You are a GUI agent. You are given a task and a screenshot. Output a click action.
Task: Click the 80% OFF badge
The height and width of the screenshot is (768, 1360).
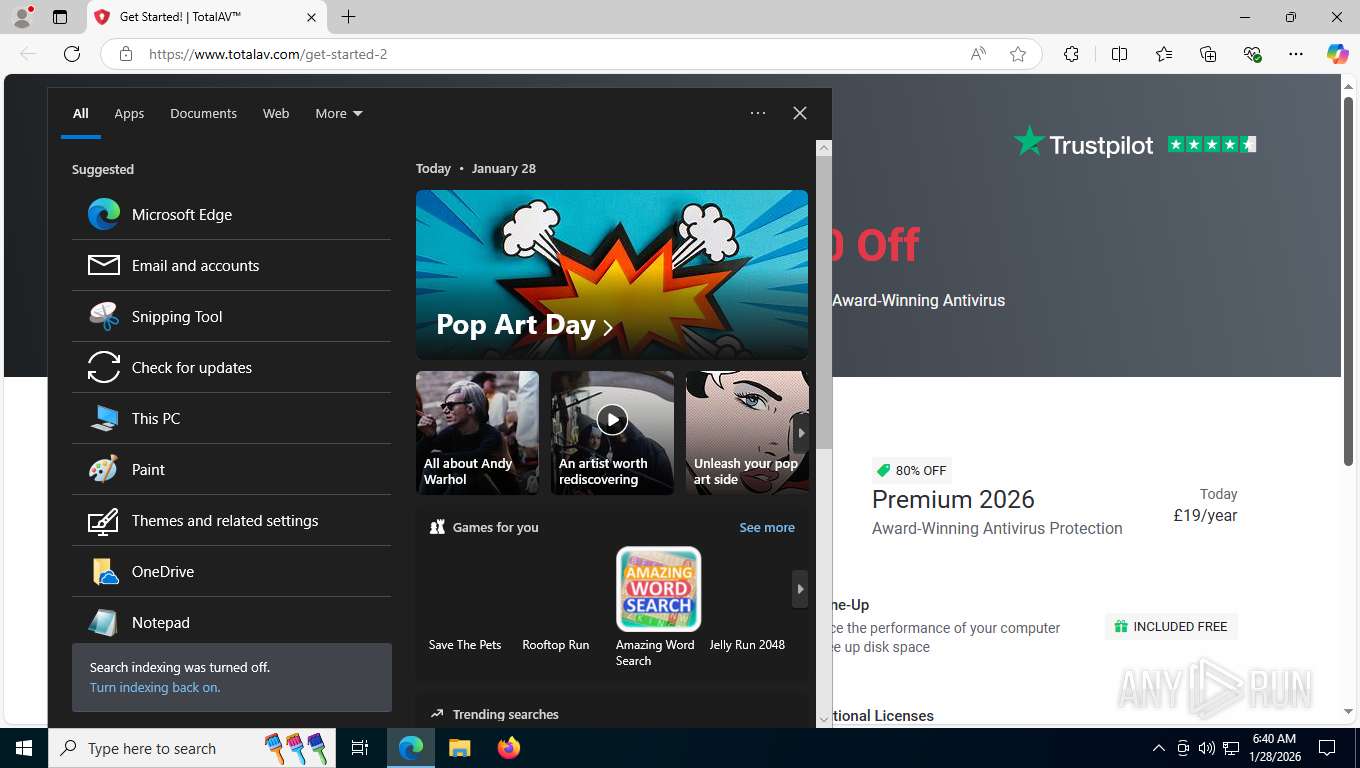coord(911,470)
